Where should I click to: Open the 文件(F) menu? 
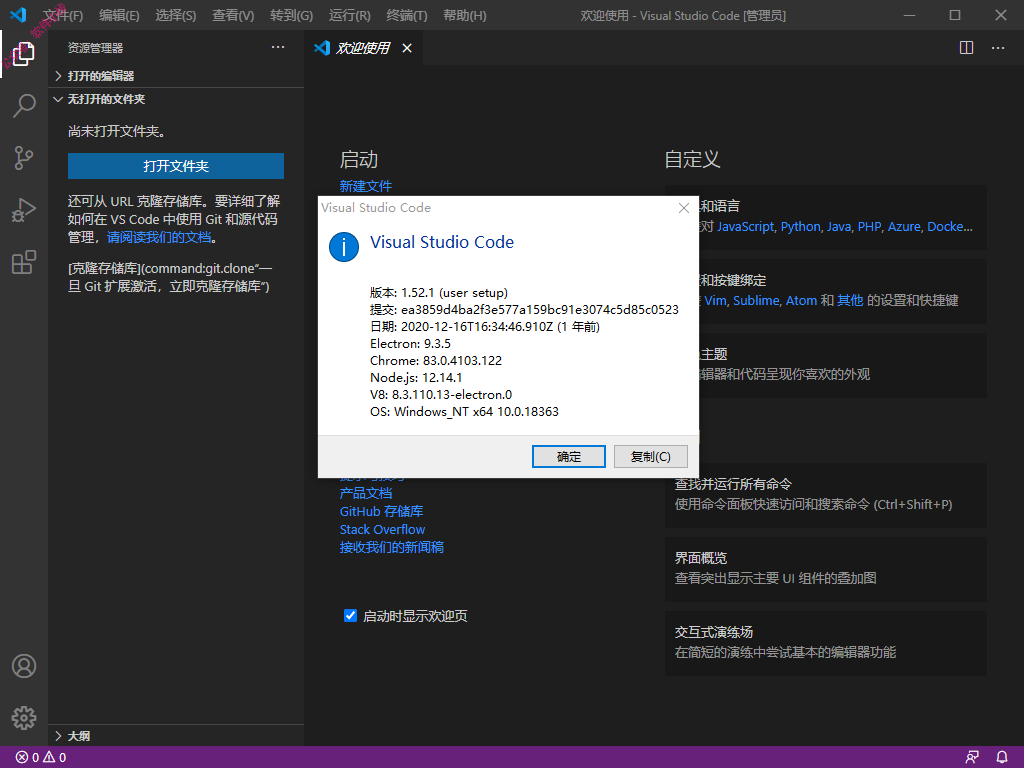(63, 15)
